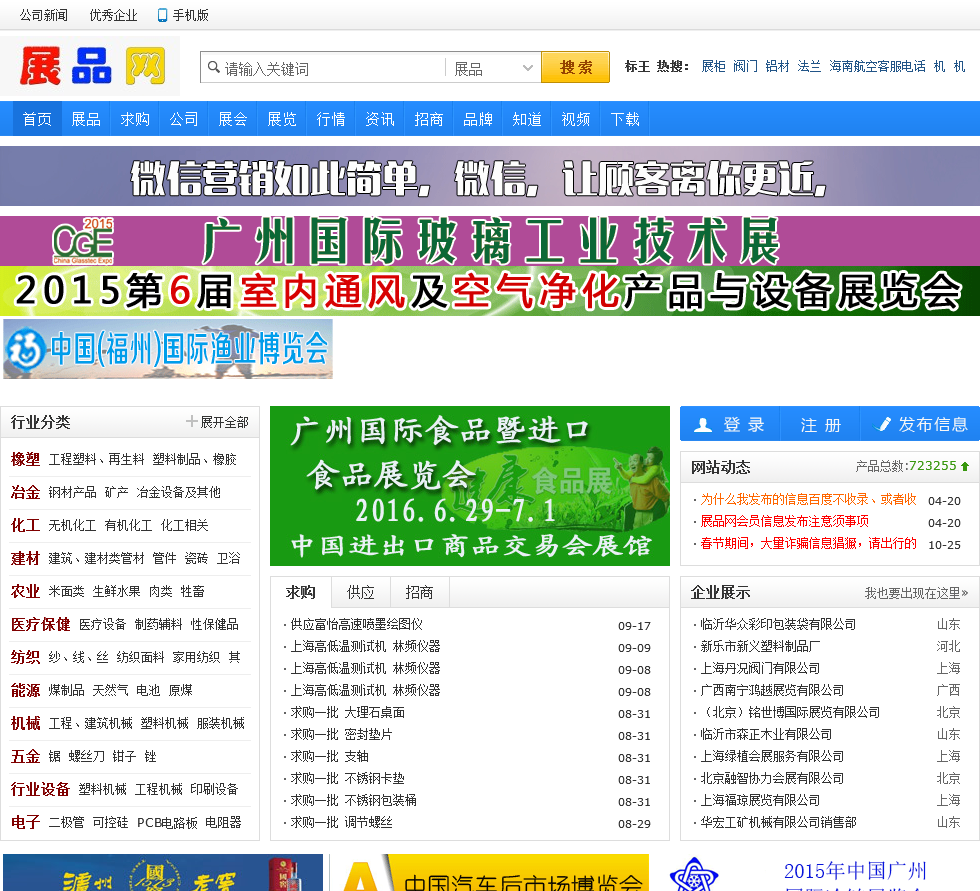Open company 临沂华众彩印包装袋有限公司
This screenshot has height=891, width=980.
(778, 624)
